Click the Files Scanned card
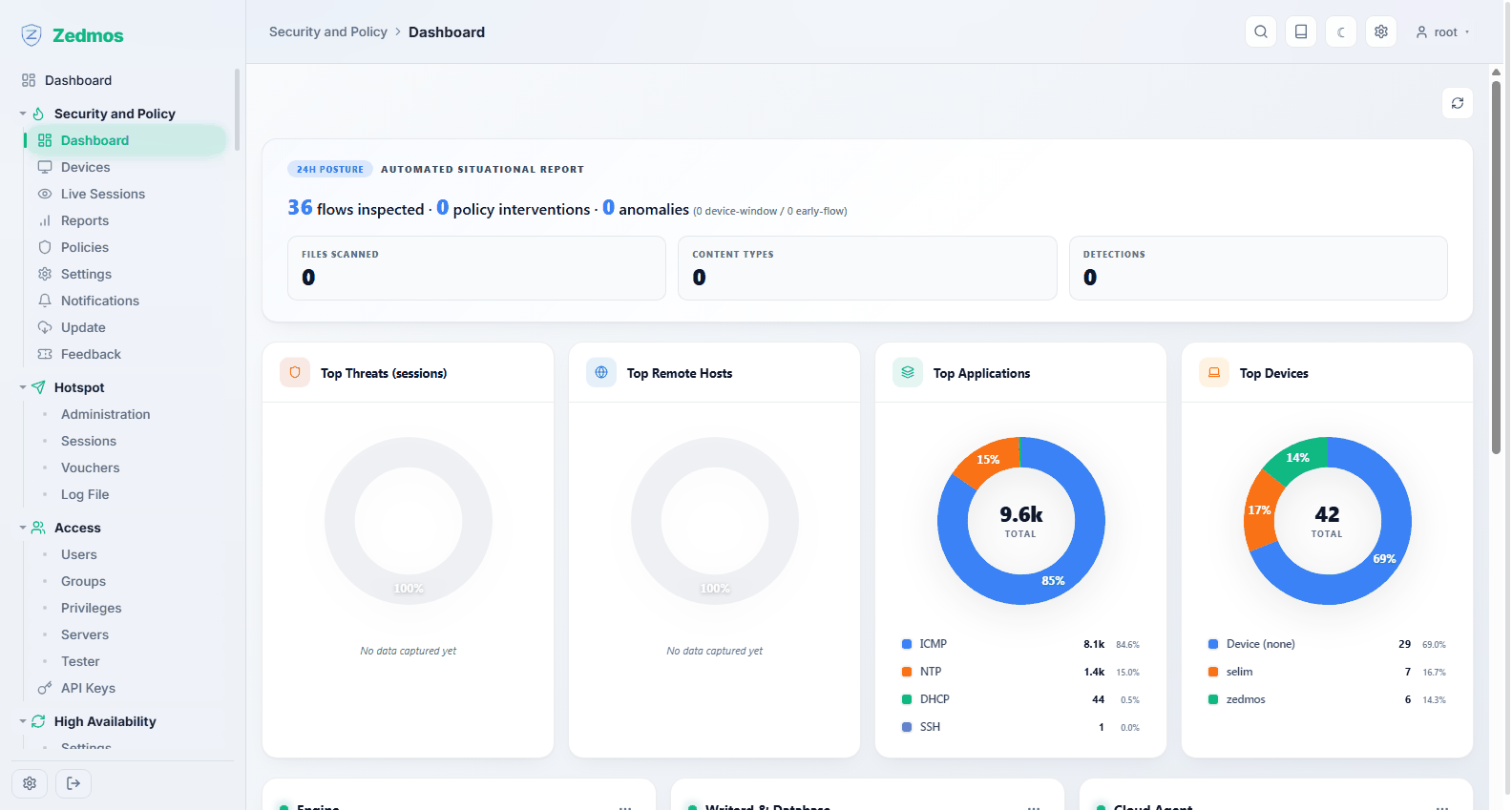This screenshot has height=810, width=1512. click(x=476, y=268)
